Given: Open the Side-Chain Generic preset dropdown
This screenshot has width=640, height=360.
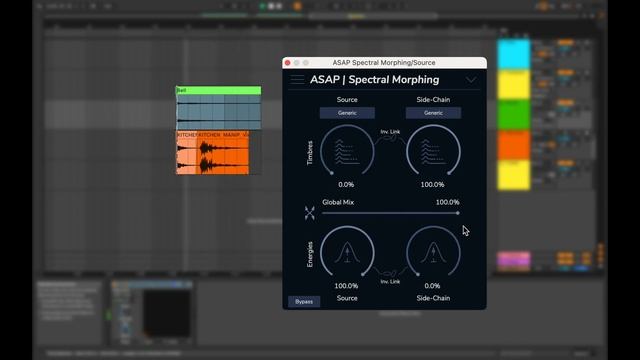Looking at the screenshot, I should (433, 113).
